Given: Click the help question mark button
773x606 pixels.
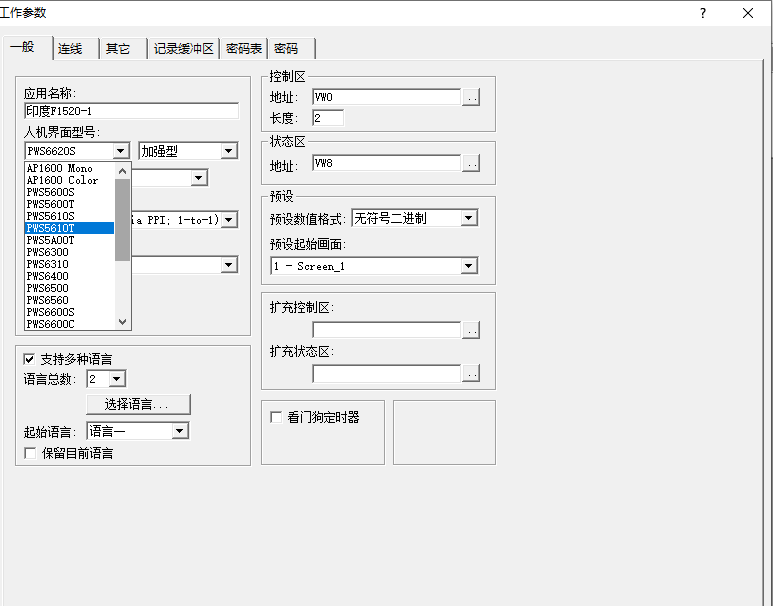Looking at the screenshot, I should (703, 13).
